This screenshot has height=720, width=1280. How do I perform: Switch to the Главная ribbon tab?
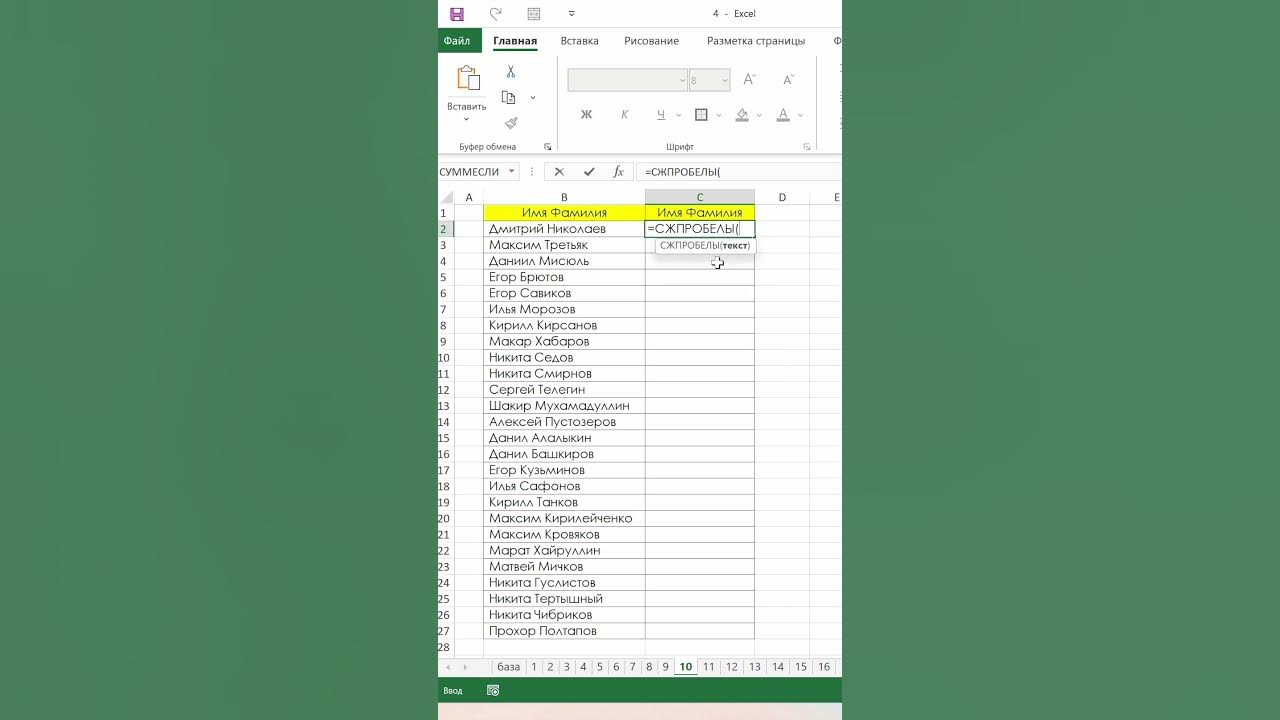click(515, 41)
